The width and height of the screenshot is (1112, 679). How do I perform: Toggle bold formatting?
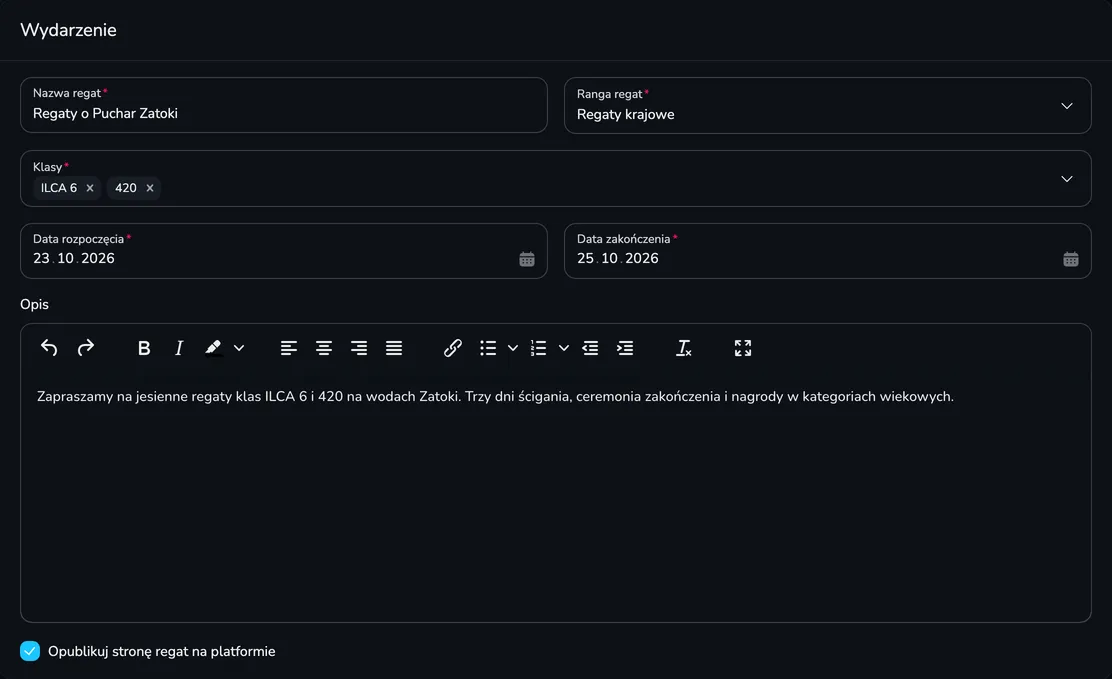(144, 348)
